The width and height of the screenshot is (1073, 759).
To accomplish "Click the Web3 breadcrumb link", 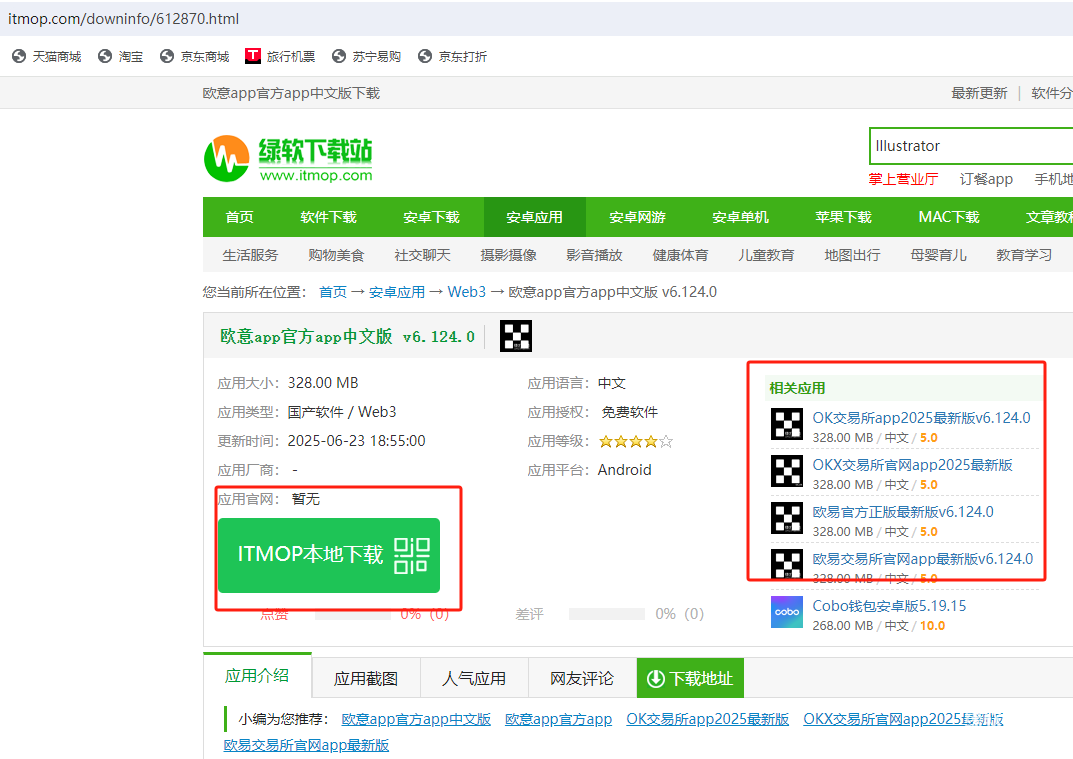I will [466, 292].
